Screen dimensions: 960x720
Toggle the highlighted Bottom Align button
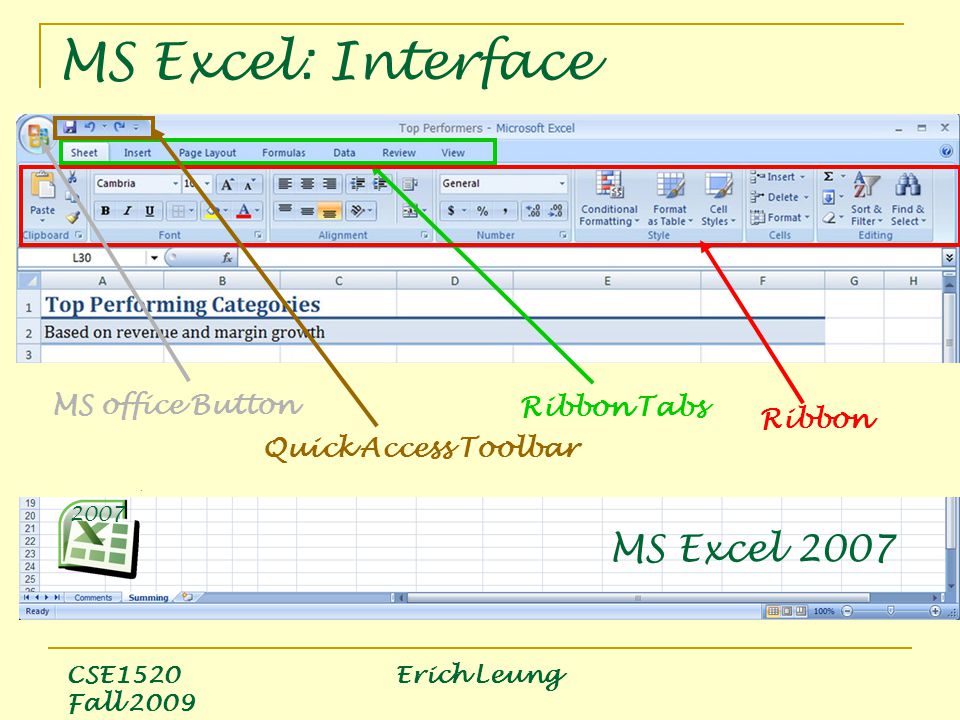pos(329,211)
